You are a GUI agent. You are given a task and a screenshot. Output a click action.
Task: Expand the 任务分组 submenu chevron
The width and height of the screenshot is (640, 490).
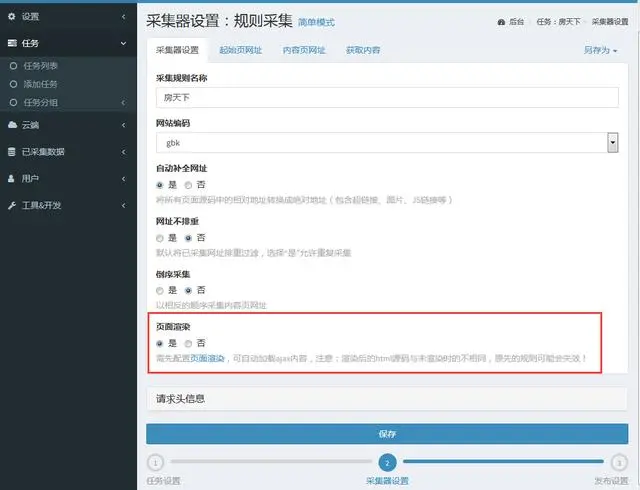[123, 102]
